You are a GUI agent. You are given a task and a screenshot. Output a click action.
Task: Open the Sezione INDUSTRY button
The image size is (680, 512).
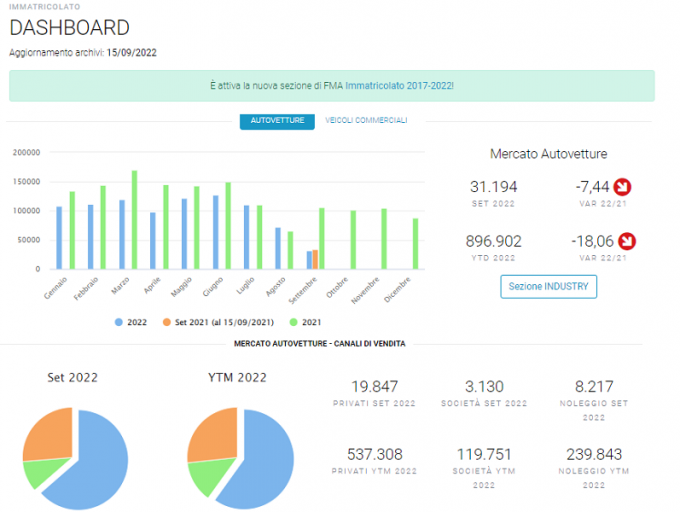click(x=549, y=287)
